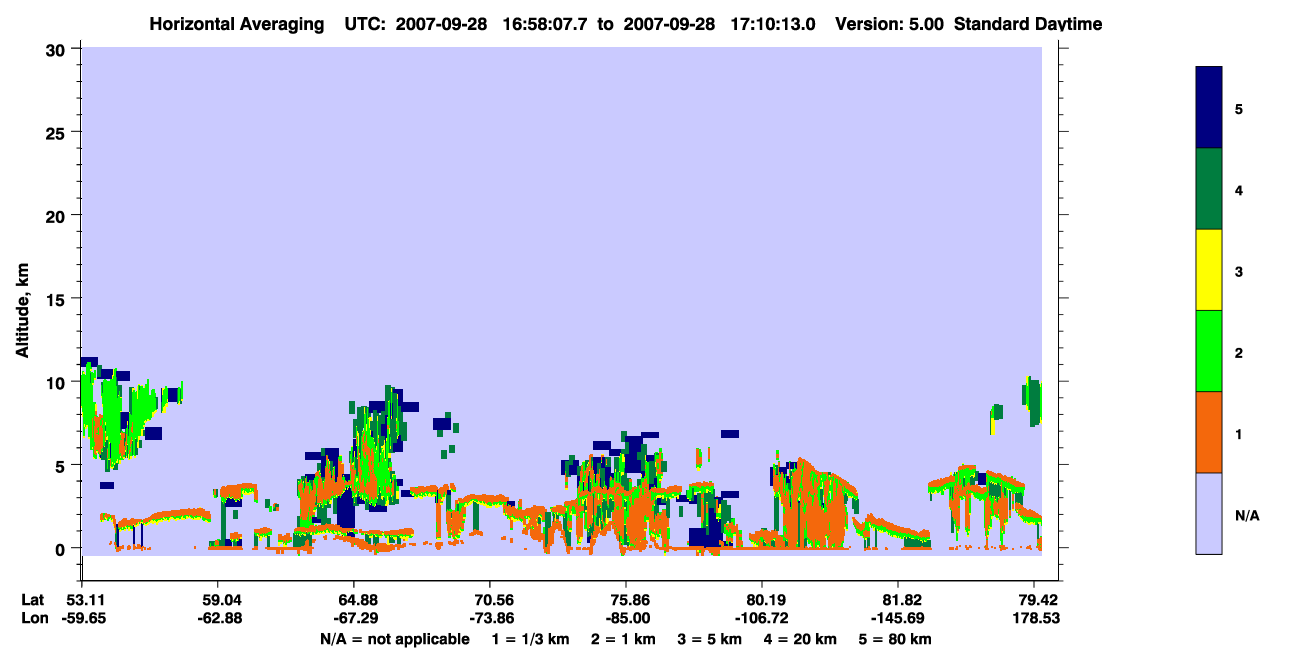
Task: Click the longitude value -67.29
Action: click(354, 618)
